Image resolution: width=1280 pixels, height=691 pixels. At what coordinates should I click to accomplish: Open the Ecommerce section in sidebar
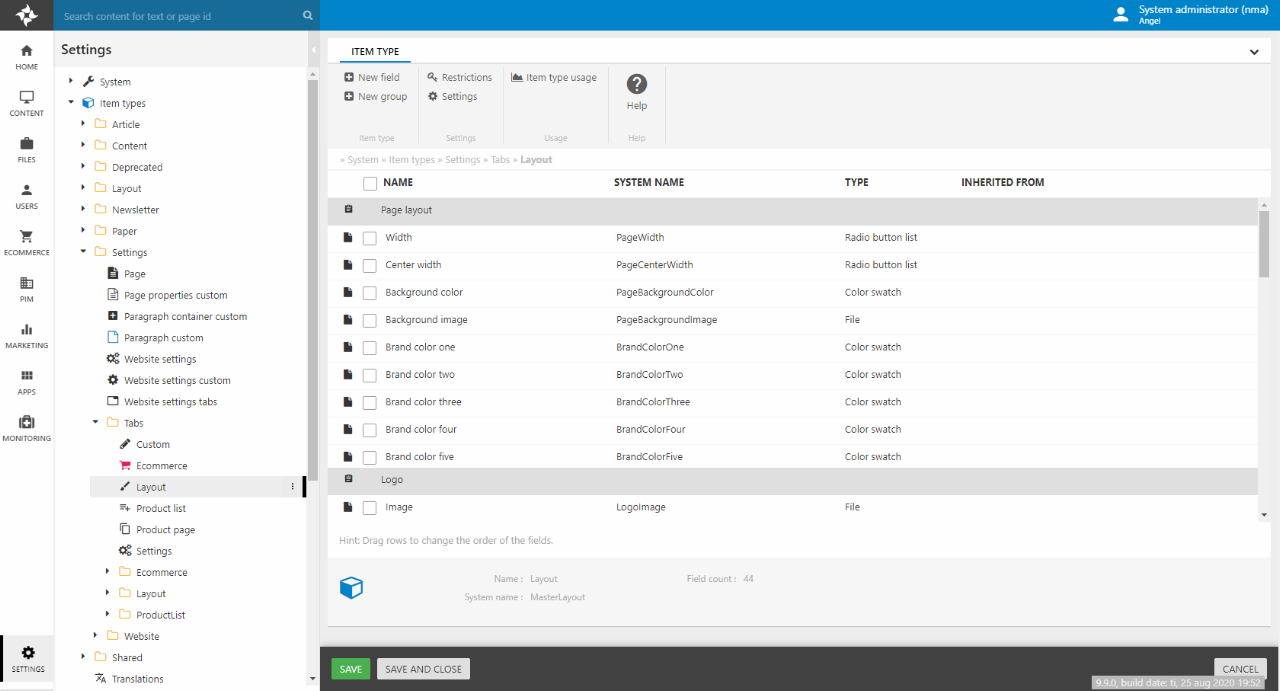pyautogui.click(x=27, y=242)
